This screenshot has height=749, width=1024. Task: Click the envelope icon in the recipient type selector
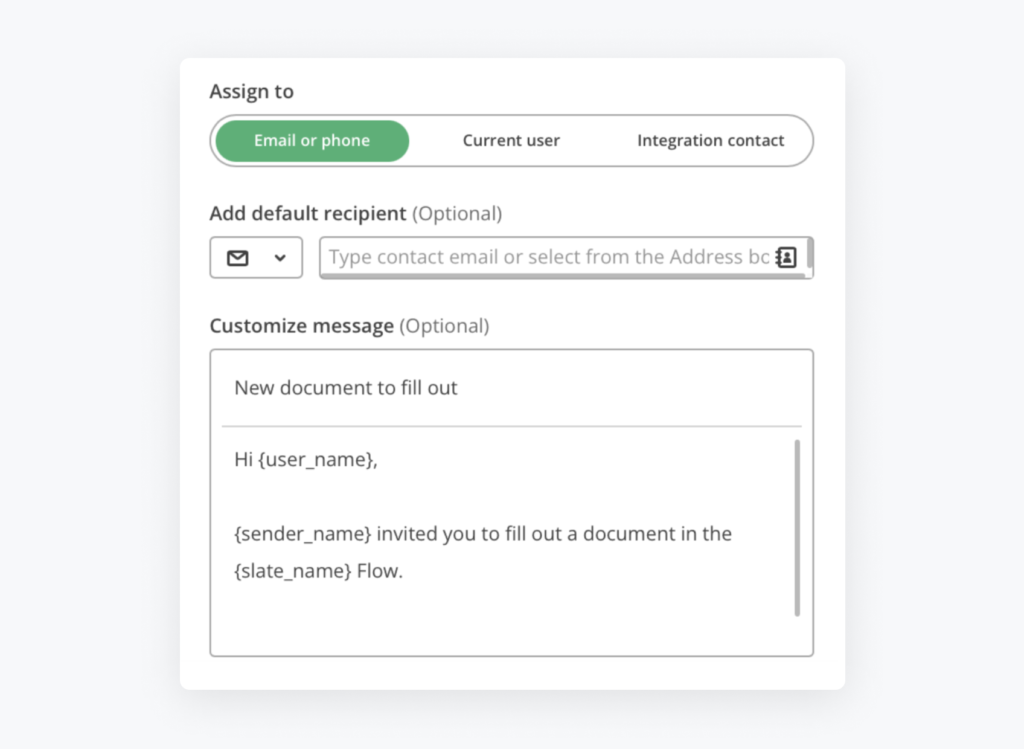[237, 258]
